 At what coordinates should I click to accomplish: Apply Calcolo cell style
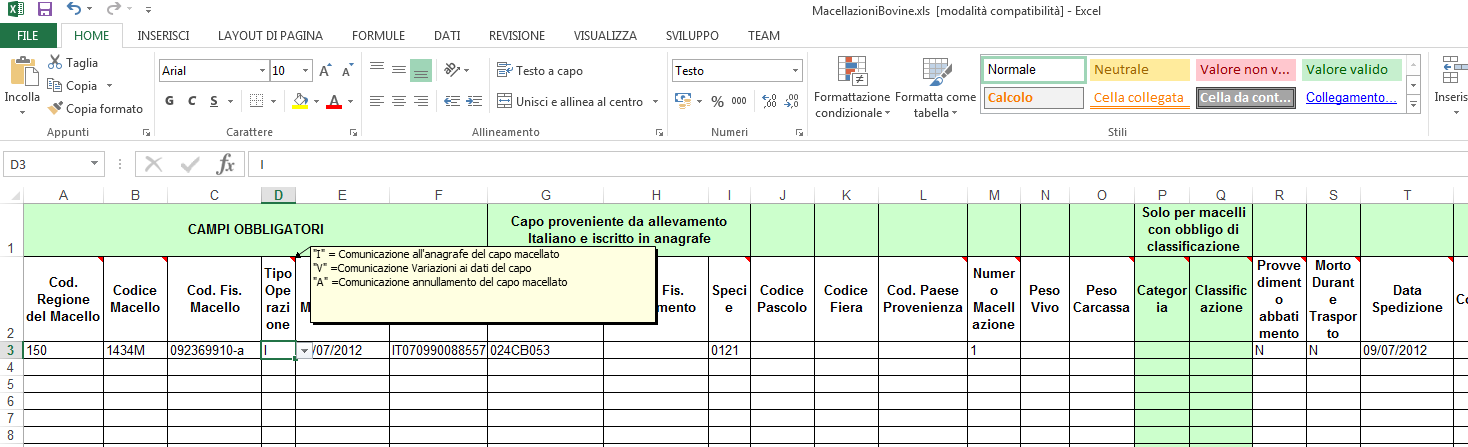pos(1034,98)
